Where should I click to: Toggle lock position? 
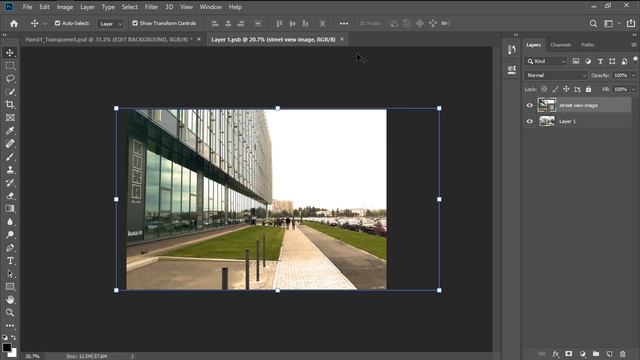click(x=566, y=89)
